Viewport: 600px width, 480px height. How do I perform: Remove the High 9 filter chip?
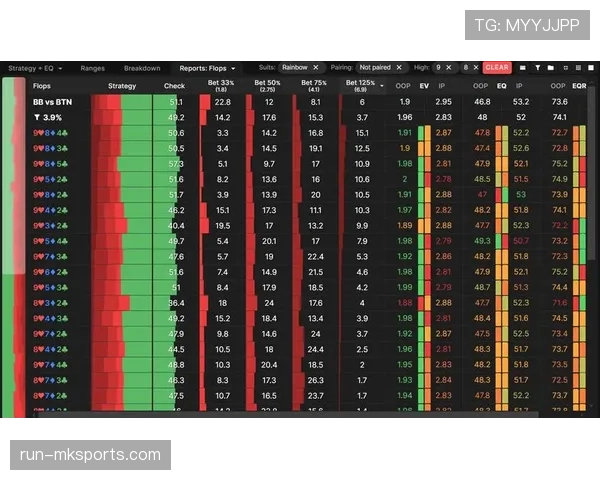[x=449, y=68]
